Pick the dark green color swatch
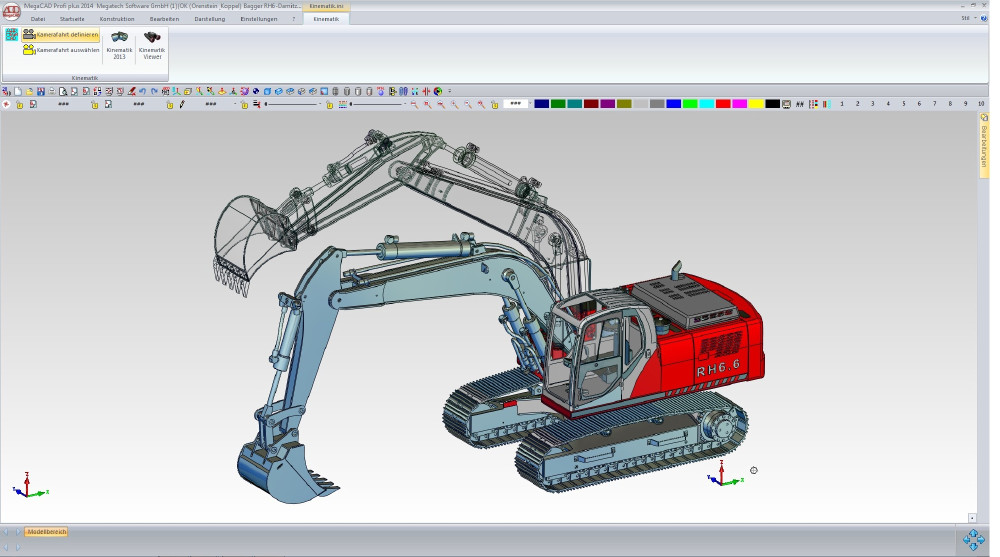This screenshot has width=1000, height=557. 558,103
